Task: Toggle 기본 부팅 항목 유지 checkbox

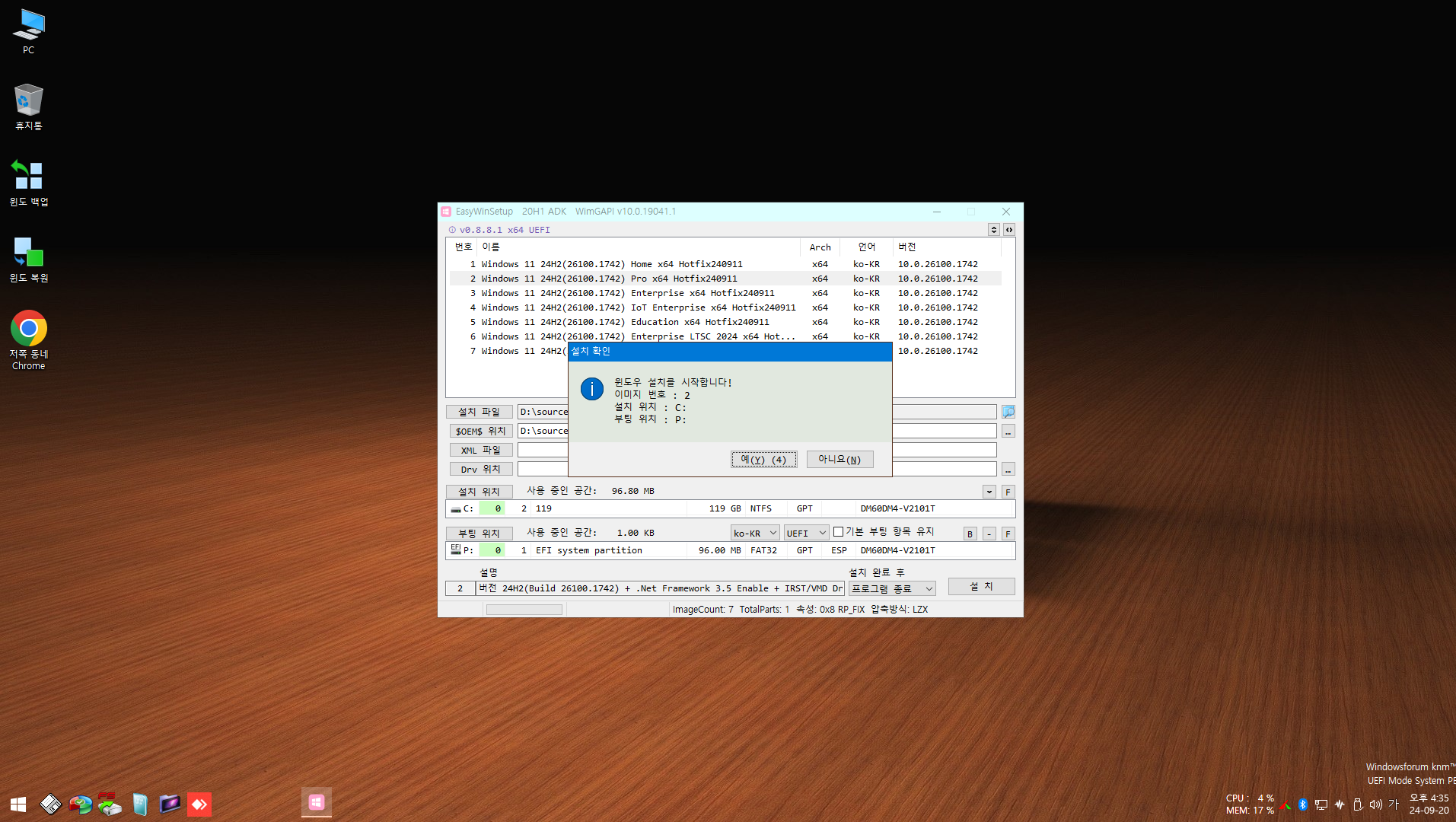Action: coord(838,532)
